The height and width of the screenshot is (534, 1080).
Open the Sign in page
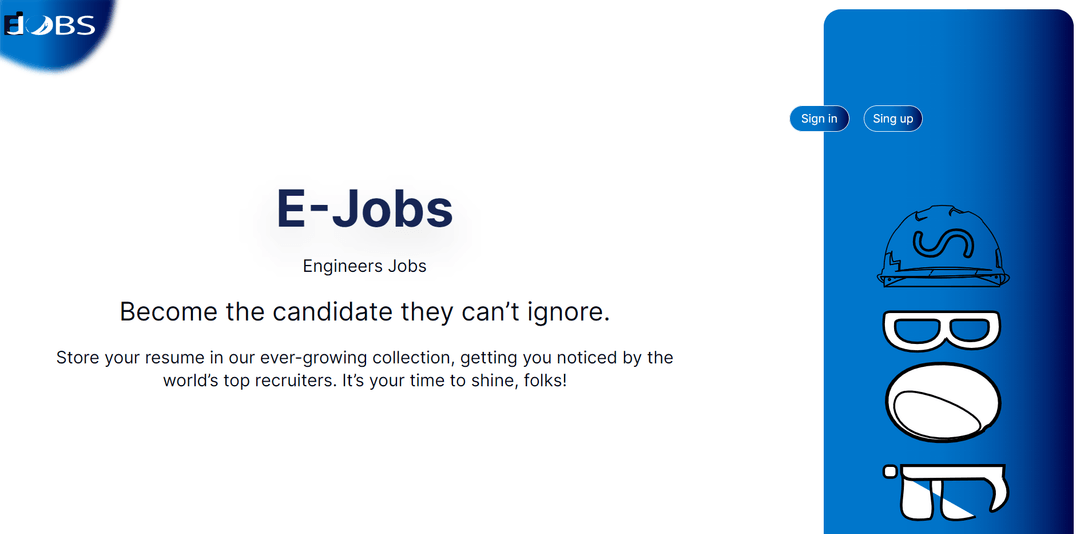pos(819,119)
